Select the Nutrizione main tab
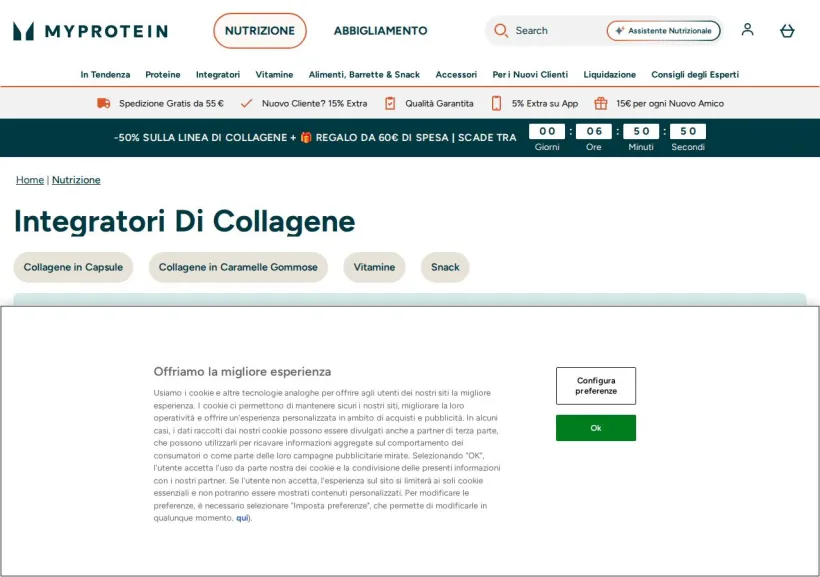The image size is (820, 577). (x=260, y=31)
